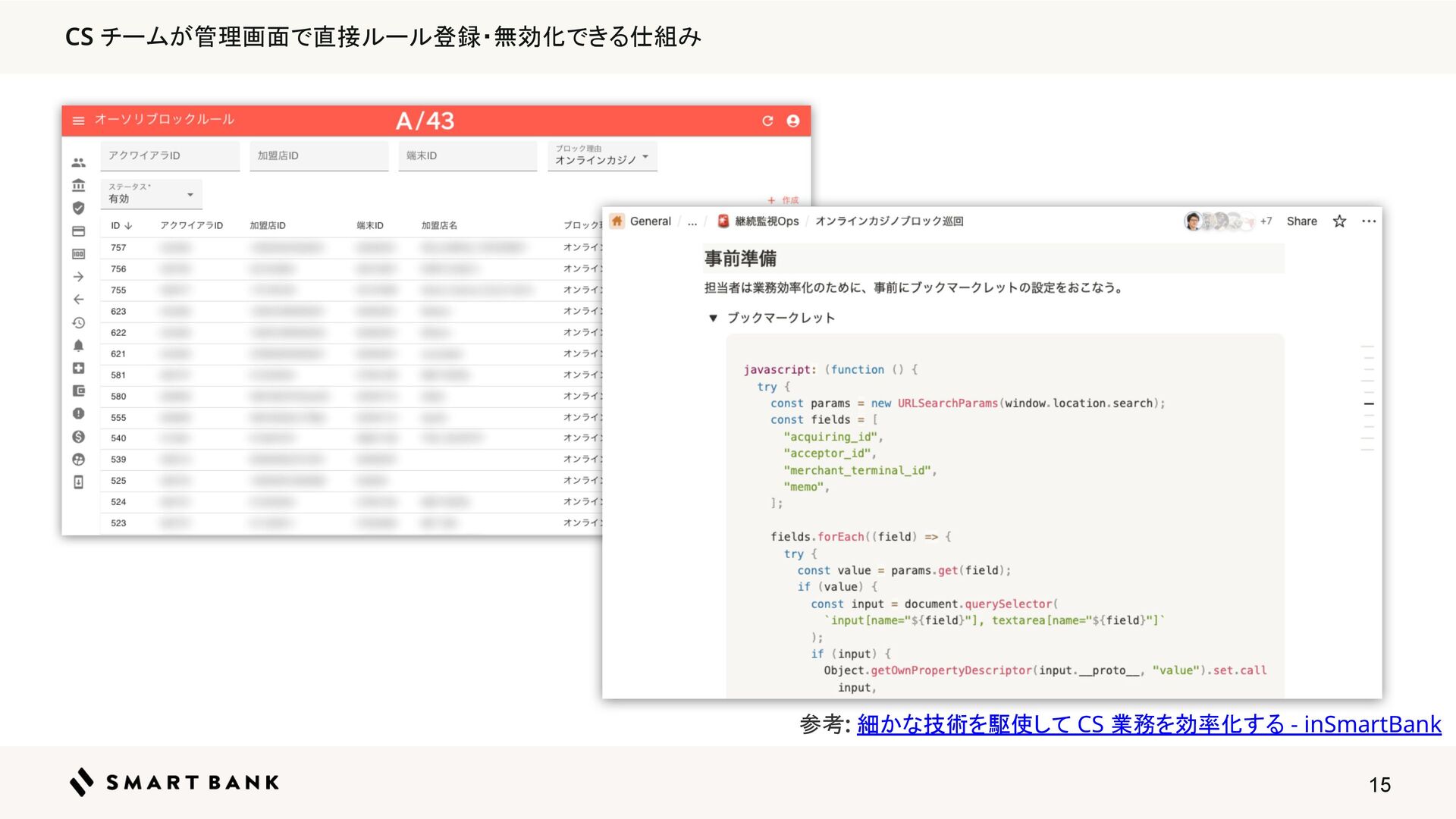Click the Share button
Screen dimensions: 1456x819
[1301, 221]
